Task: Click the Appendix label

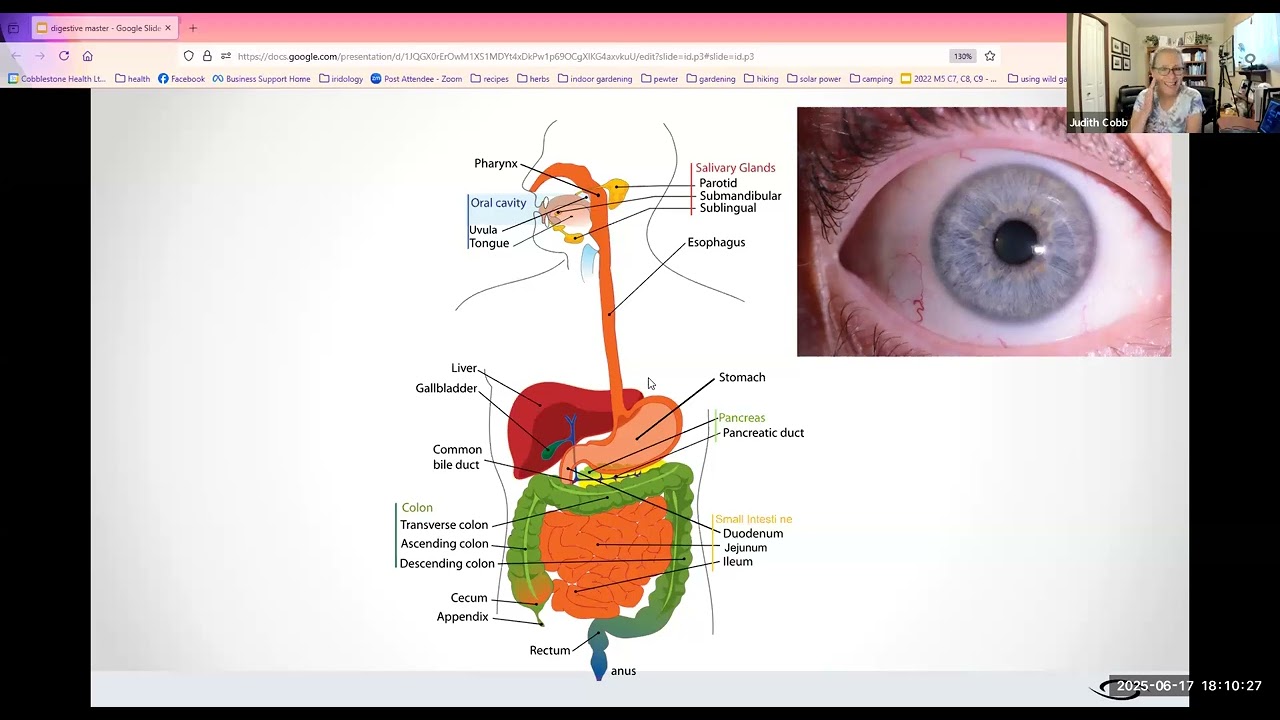Action: (462, 617)
